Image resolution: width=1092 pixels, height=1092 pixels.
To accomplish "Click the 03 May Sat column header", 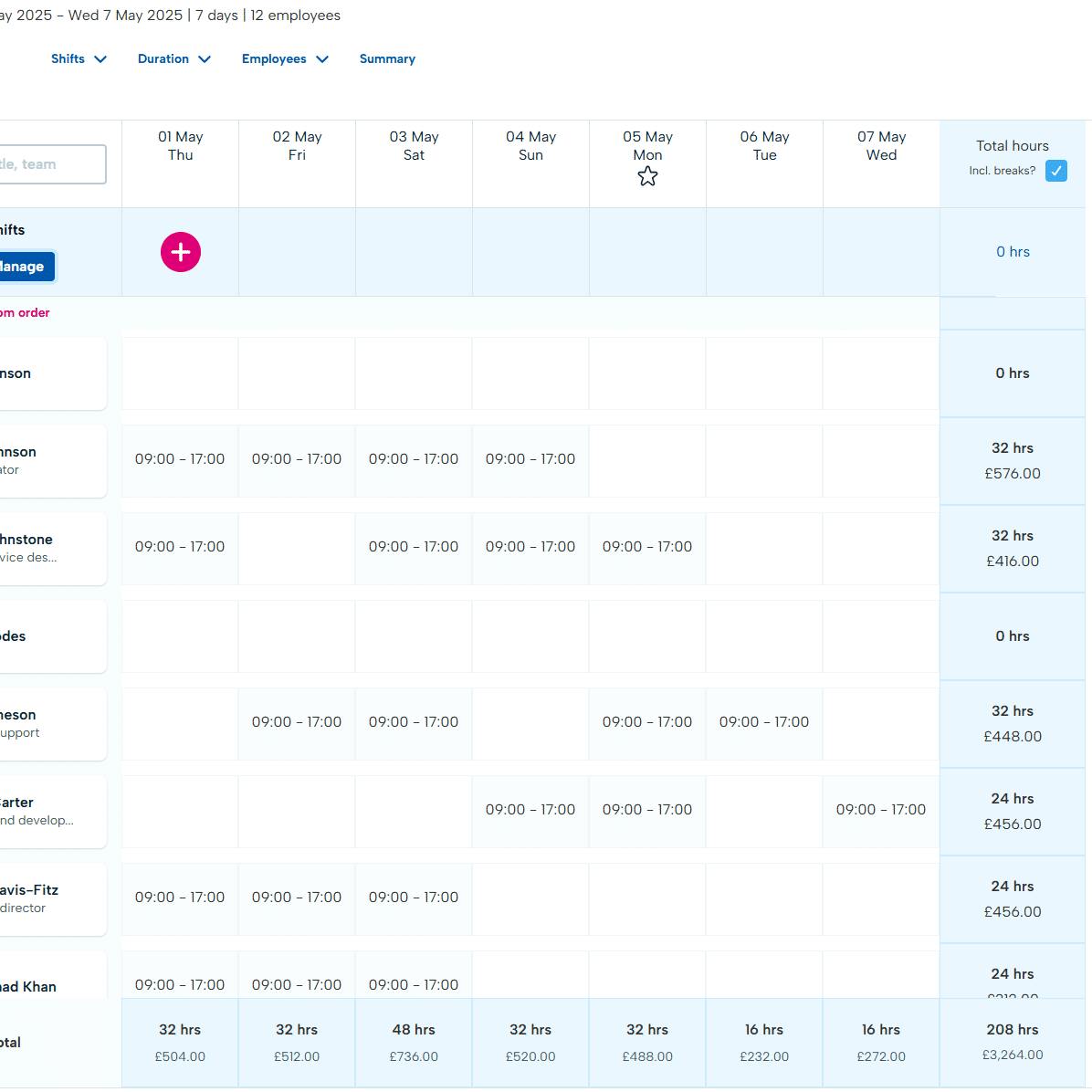I will click(x=414, y=146).
